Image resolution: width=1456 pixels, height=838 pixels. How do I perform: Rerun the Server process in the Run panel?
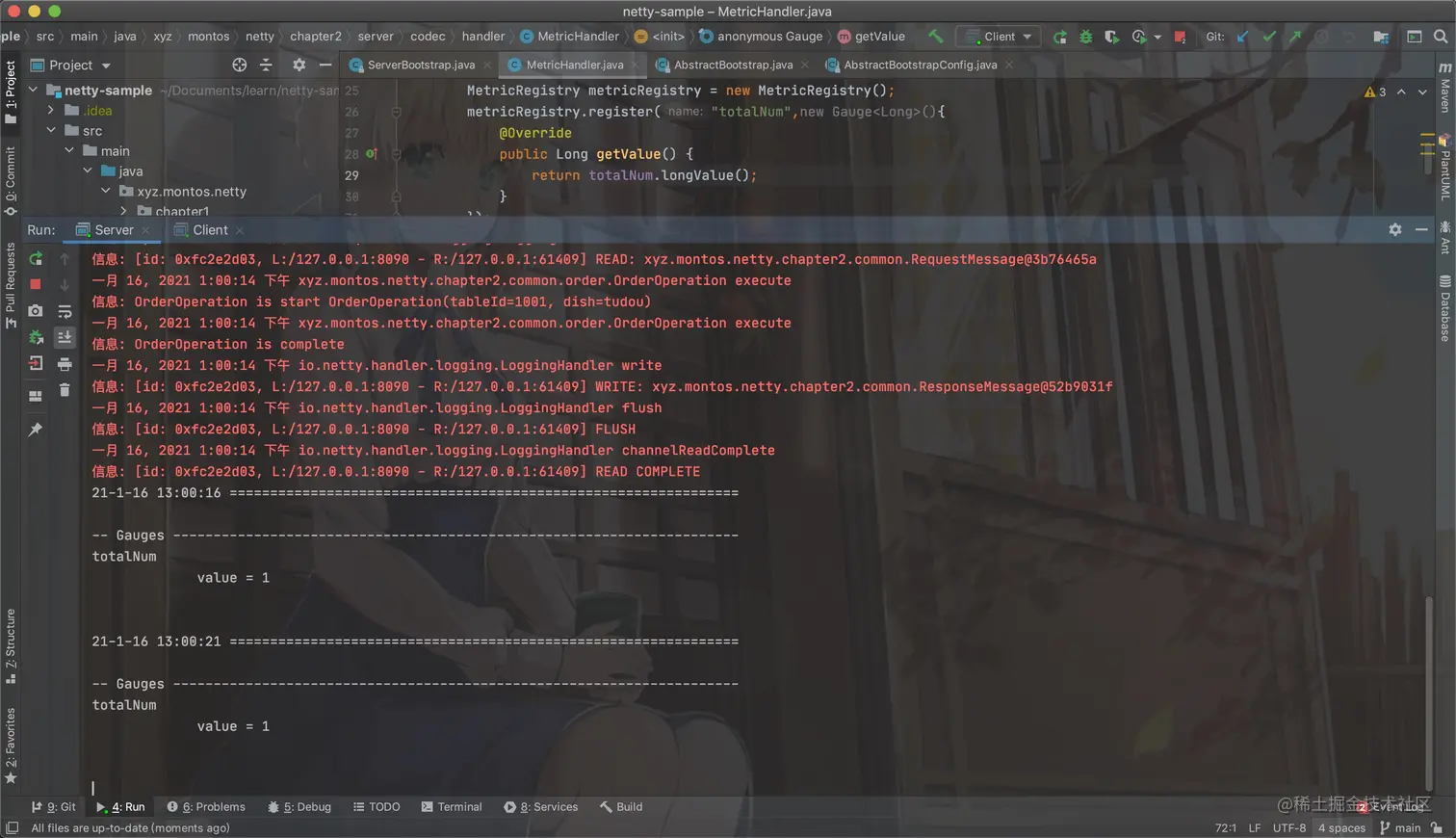point(36,259)
